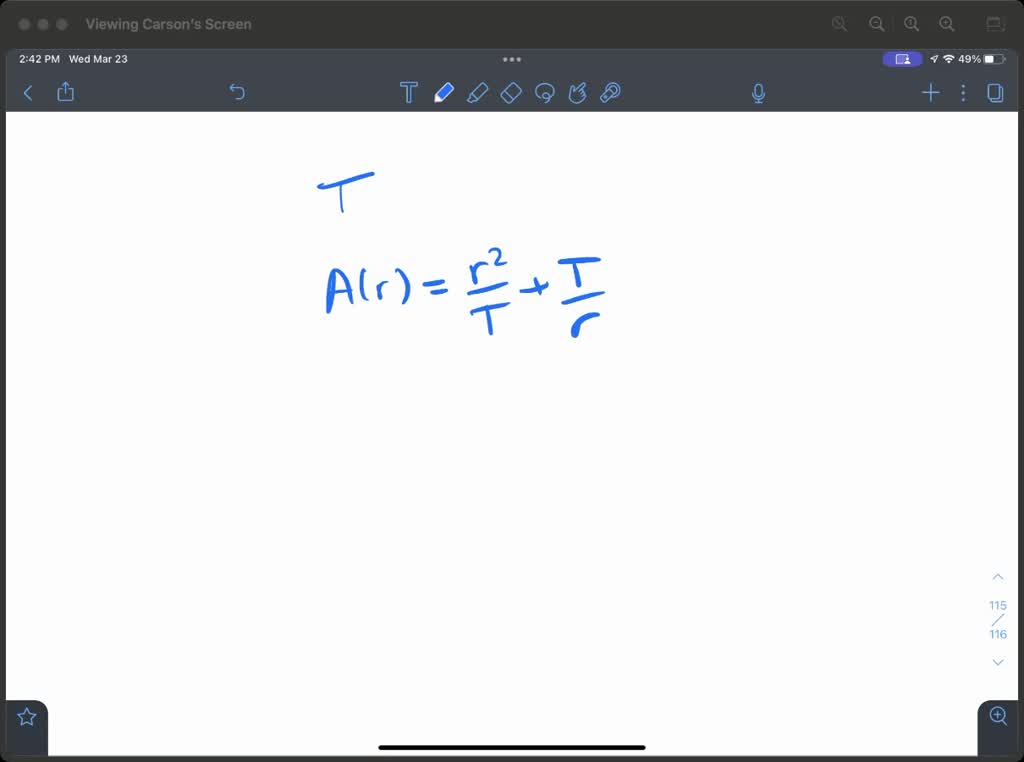Select the Eraser tool

[511, 92]
